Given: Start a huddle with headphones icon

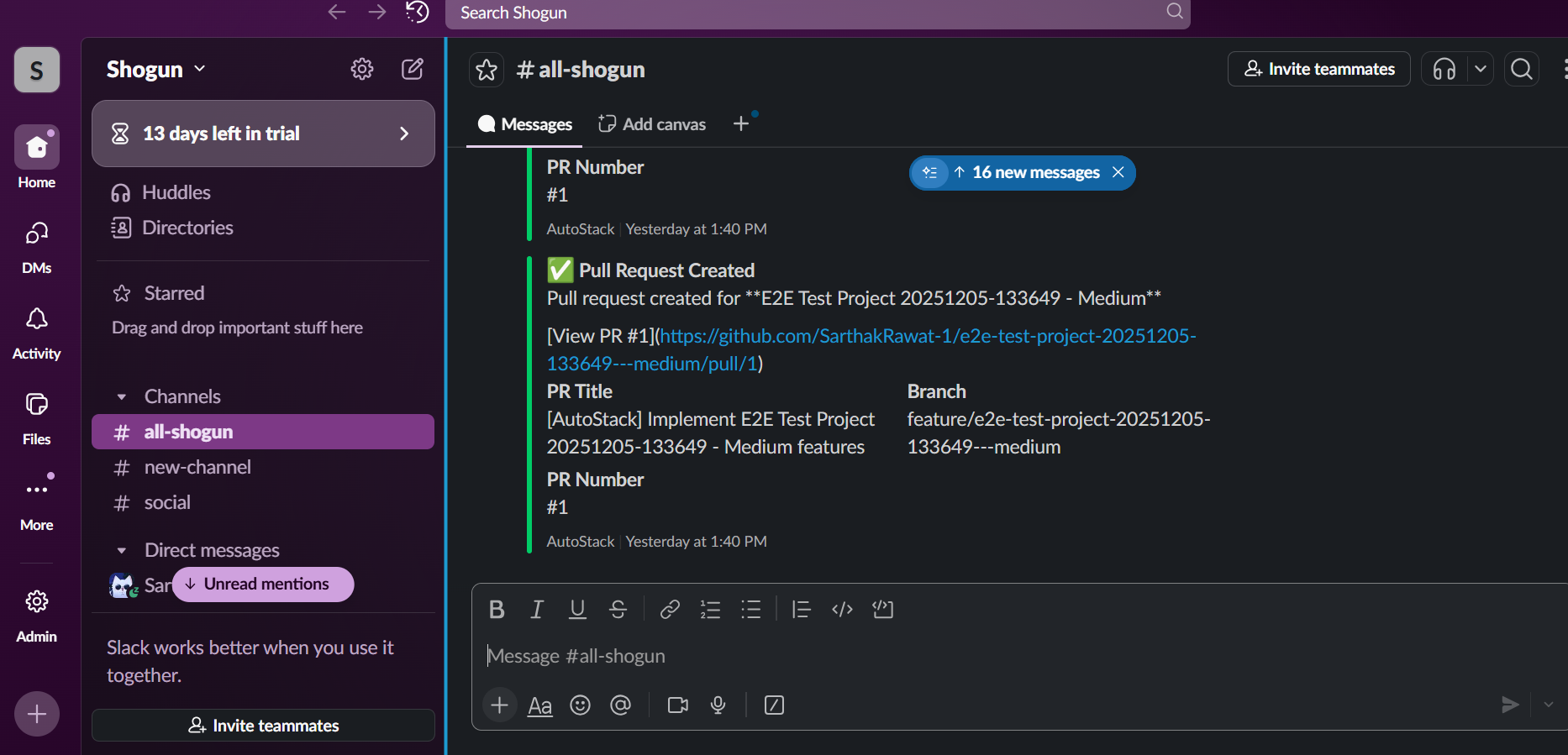Looking at the screenshot, I should 1444,69.
